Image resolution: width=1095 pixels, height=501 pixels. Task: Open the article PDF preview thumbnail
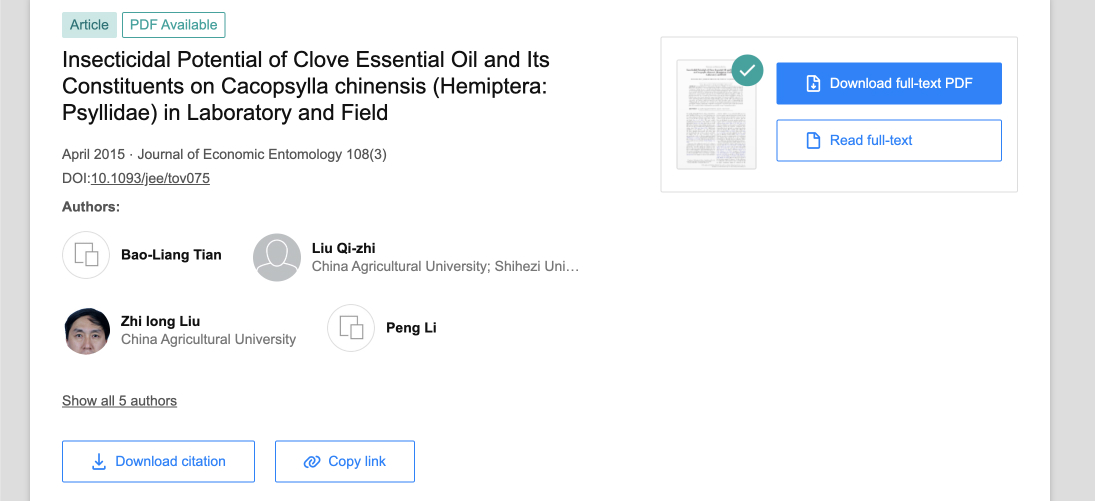[x=716, y=115]
